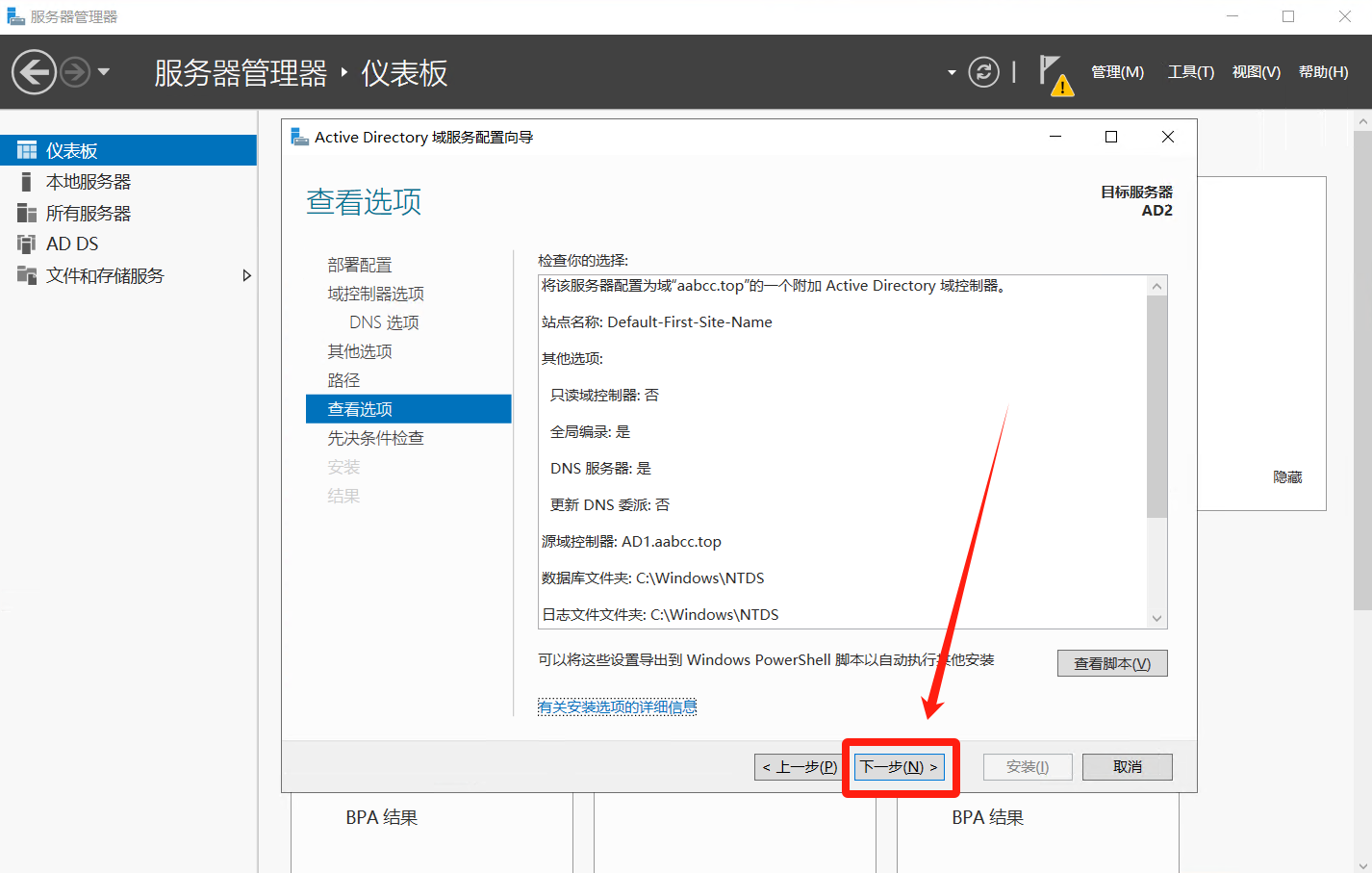
Task: Select the Dashboard icon in sidebar
Action: 27,151
